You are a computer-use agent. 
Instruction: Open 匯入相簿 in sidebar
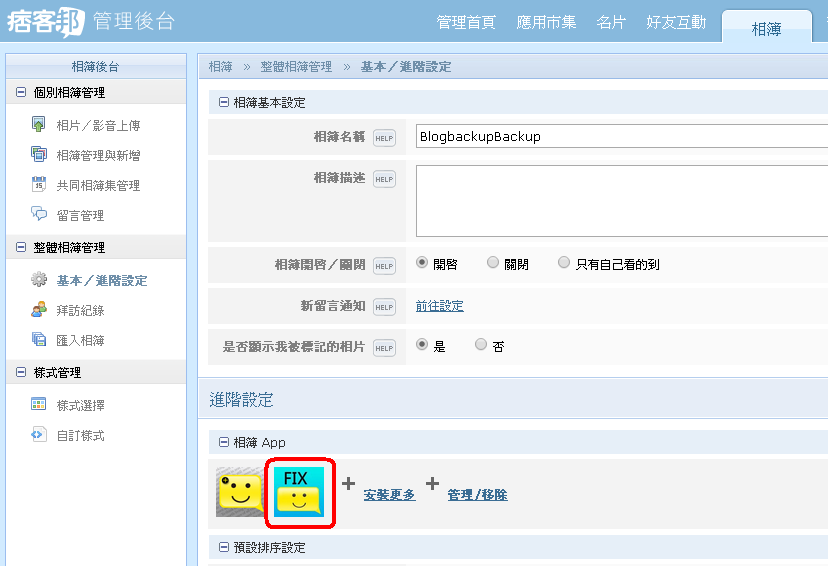[80, 341]
